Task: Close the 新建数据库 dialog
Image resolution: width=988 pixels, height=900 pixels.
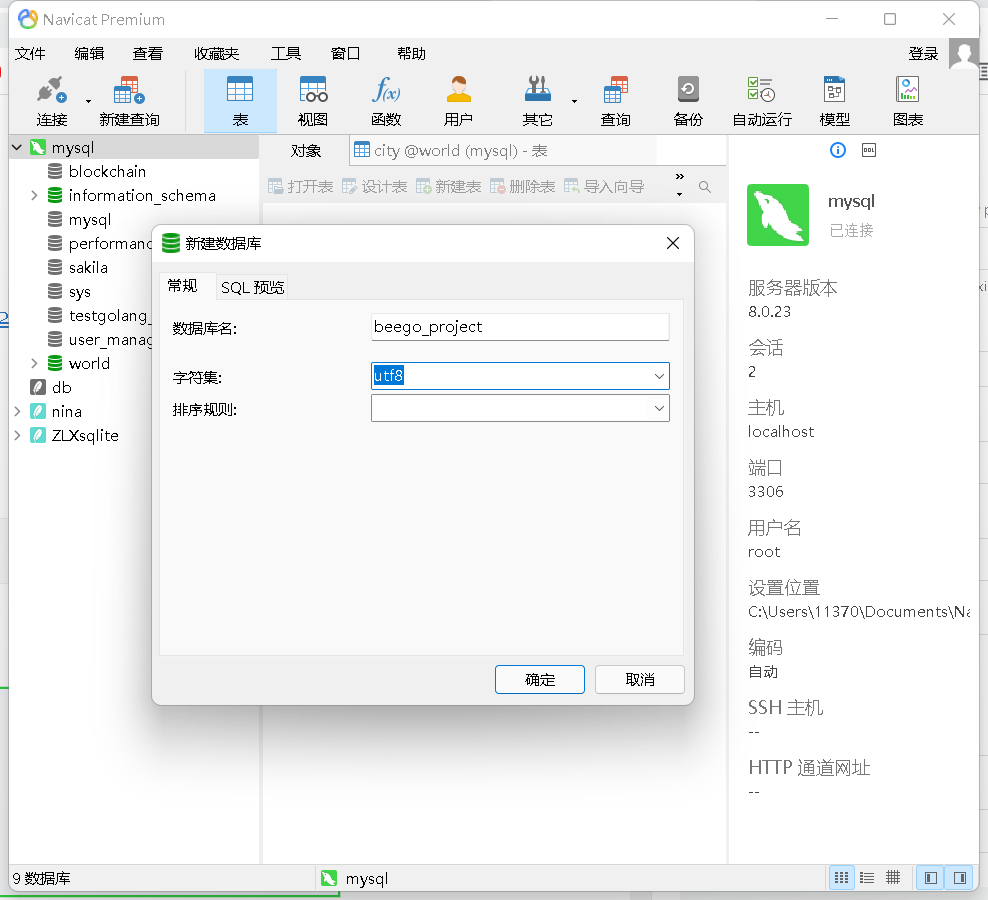Action: [x=672, y=243]
